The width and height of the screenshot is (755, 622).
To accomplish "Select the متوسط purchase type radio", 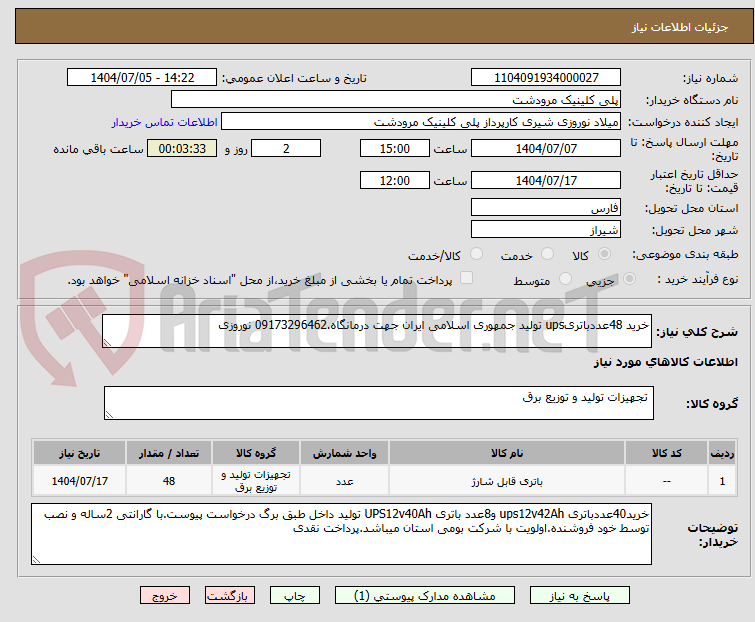I will point(565,279).
